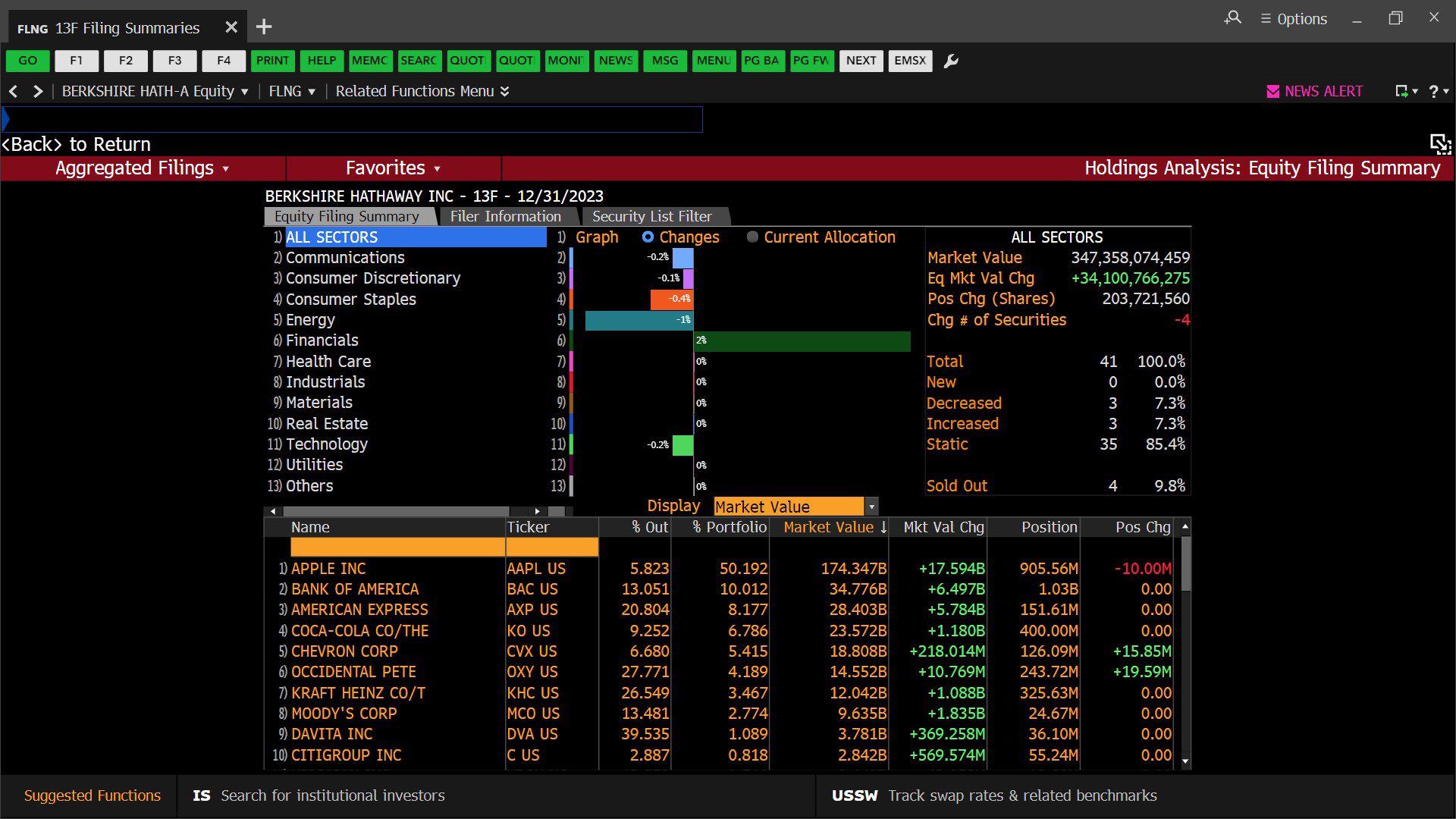Select the Communications sector
This screenshot has height=819, width=1456.
pos(345,258)
